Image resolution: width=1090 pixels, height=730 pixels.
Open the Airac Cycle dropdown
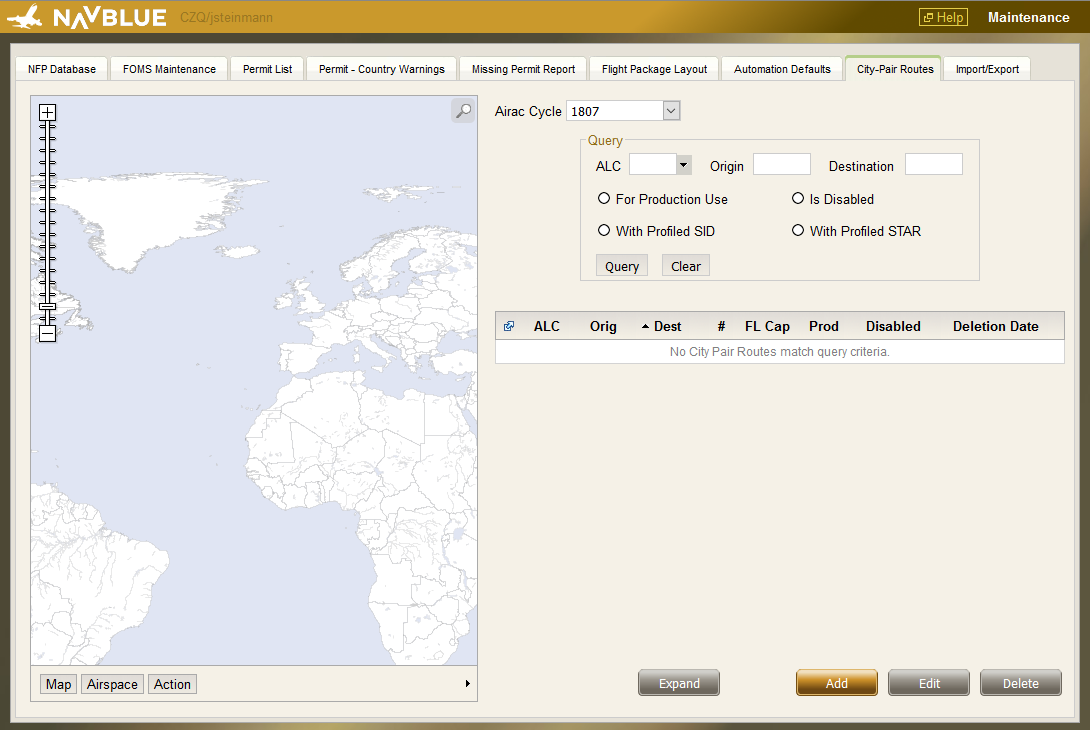[x=670, y=111]
